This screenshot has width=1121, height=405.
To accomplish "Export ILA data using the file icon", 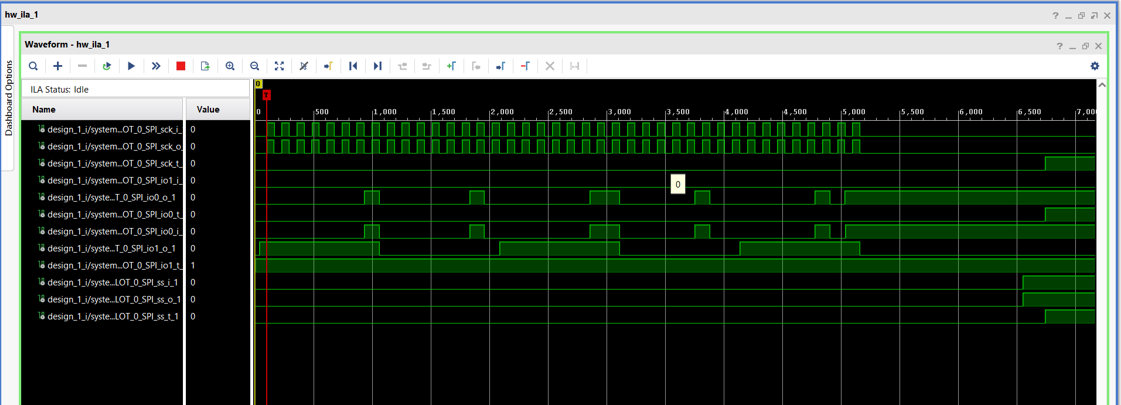I will coord(205,66).
